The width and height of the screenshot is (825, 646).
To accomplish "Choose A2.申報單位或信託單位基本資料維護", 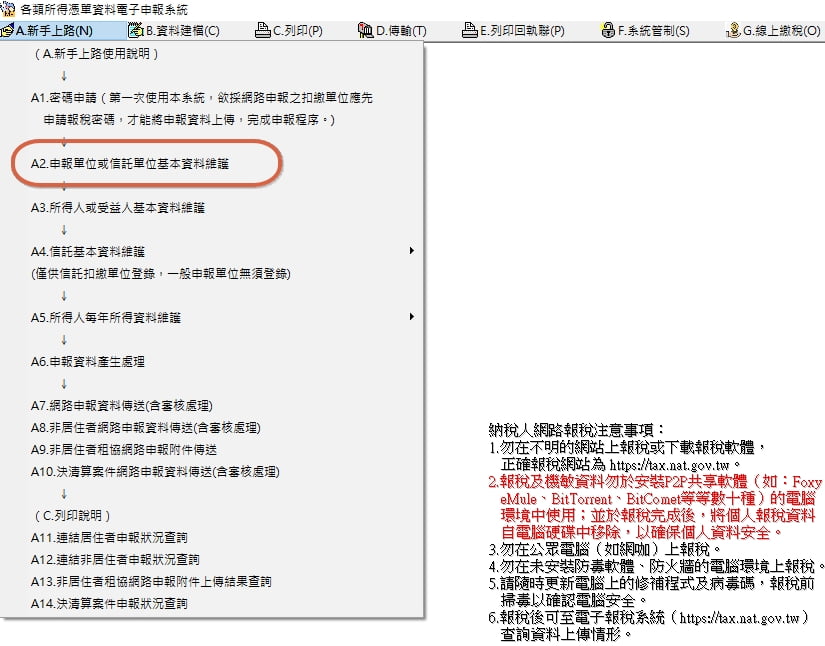I will click(x=129, y=163).
